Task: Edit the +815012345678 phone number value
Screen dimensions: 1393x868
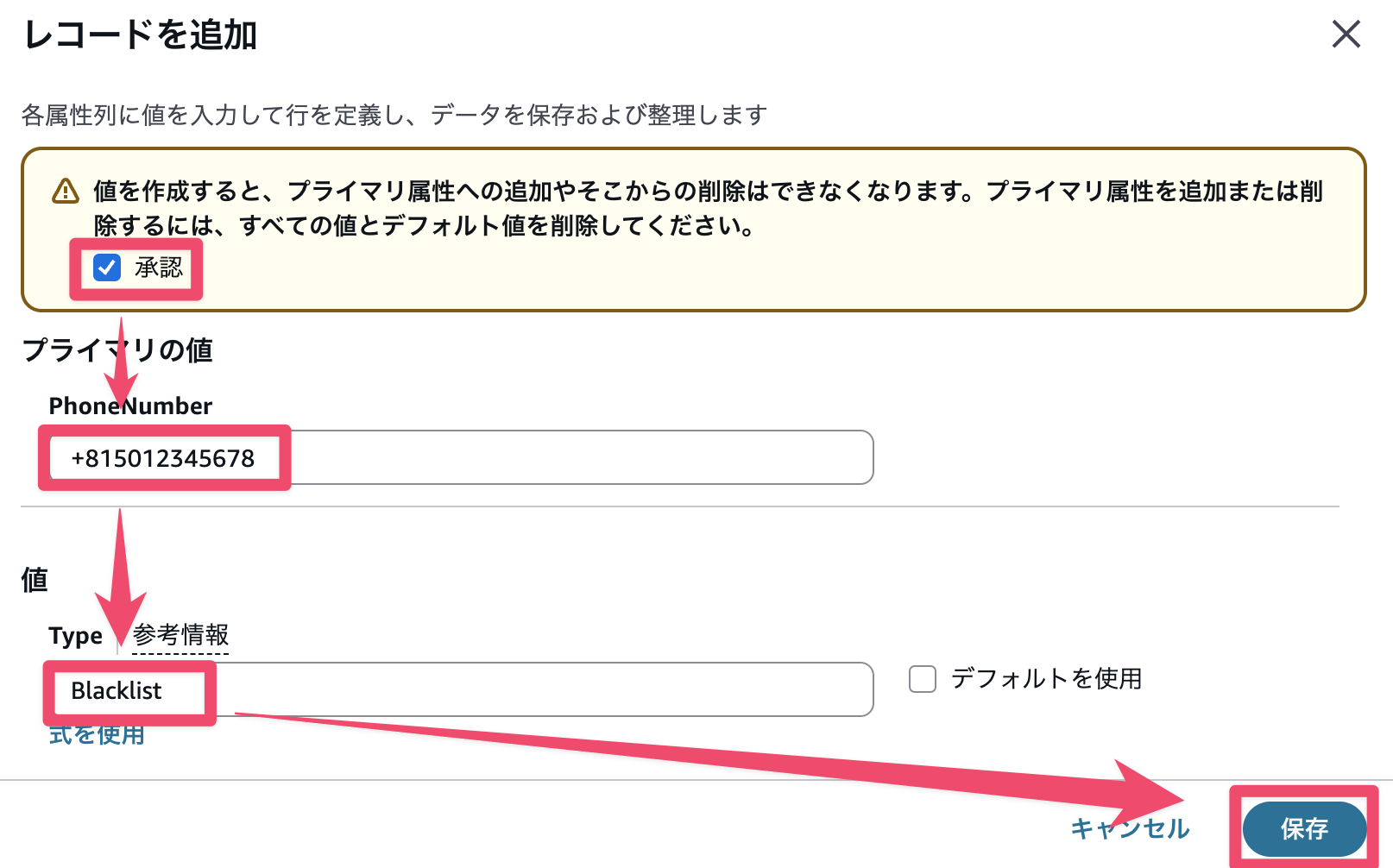Action: click(164, 457)
